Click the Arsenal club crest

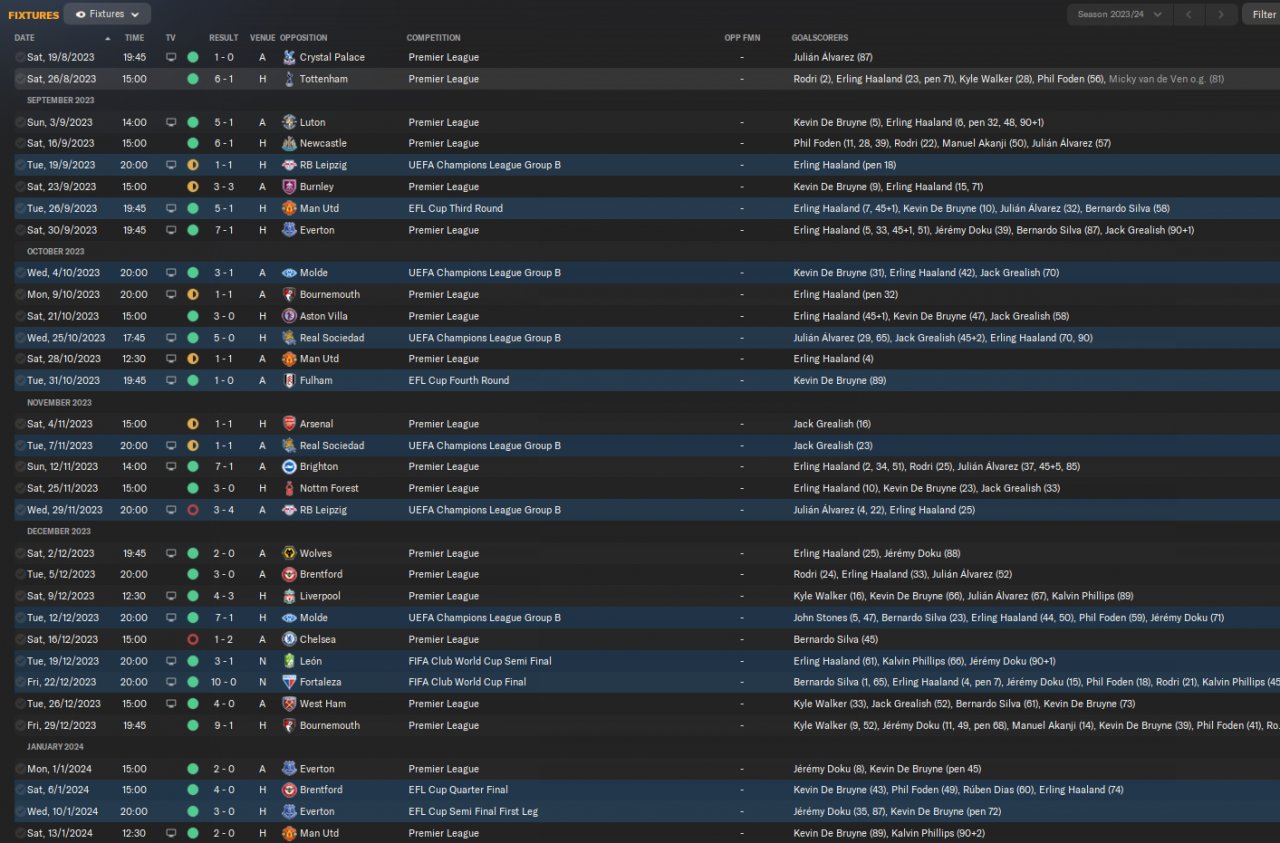click(289, 424)
